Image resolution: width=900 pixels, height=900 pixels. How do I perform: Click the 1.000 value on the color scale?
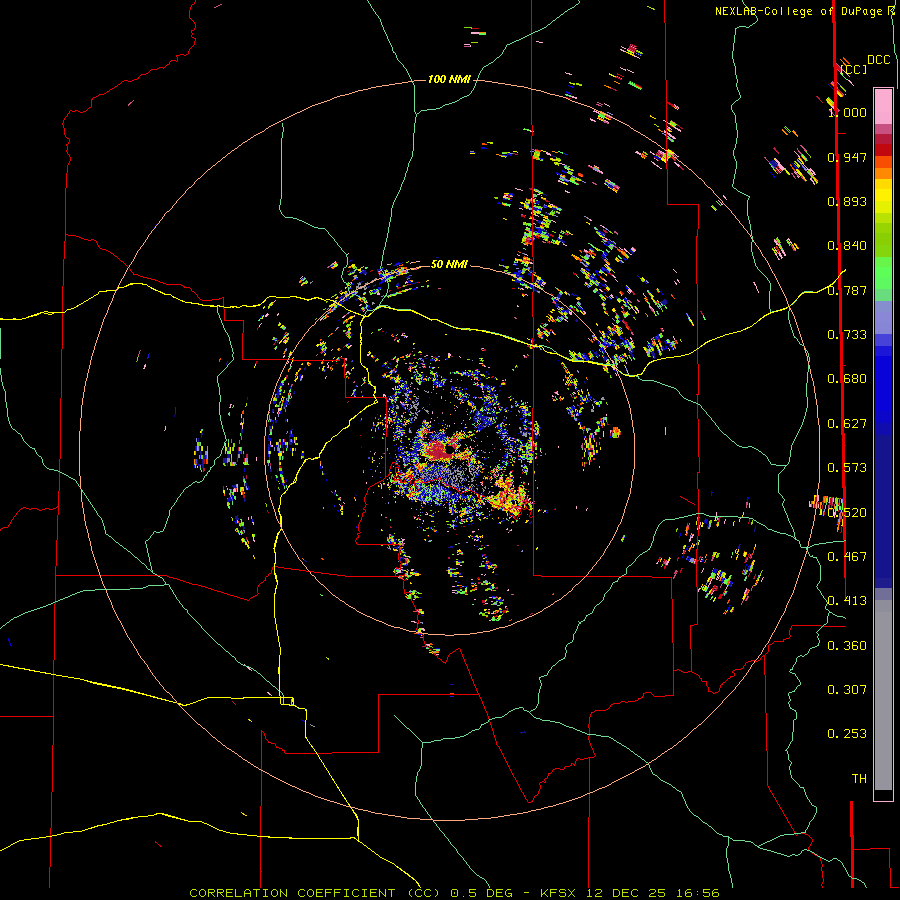[x=847, y=112]
